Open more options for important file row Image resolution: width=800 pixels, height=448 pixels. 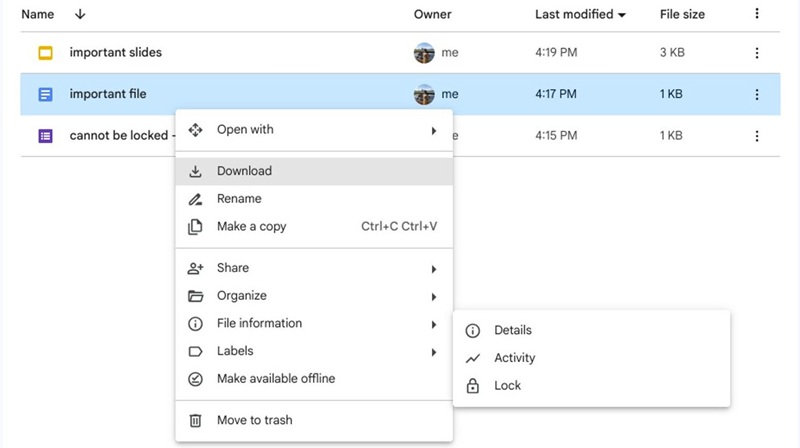[x=757, y=94]
